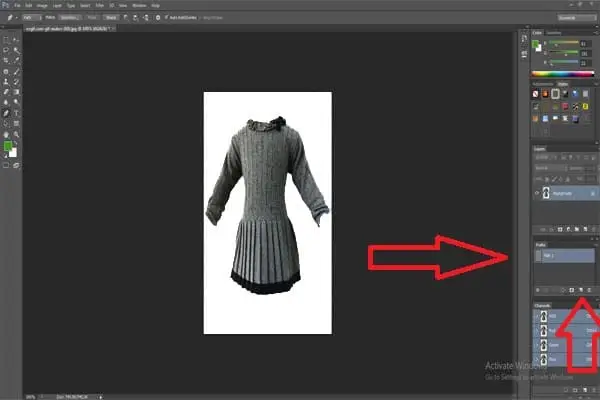Open the layer kind filter dropdown
Image resolution: width=600 pixels, height=400 pixels.
(x=543, y=157)
